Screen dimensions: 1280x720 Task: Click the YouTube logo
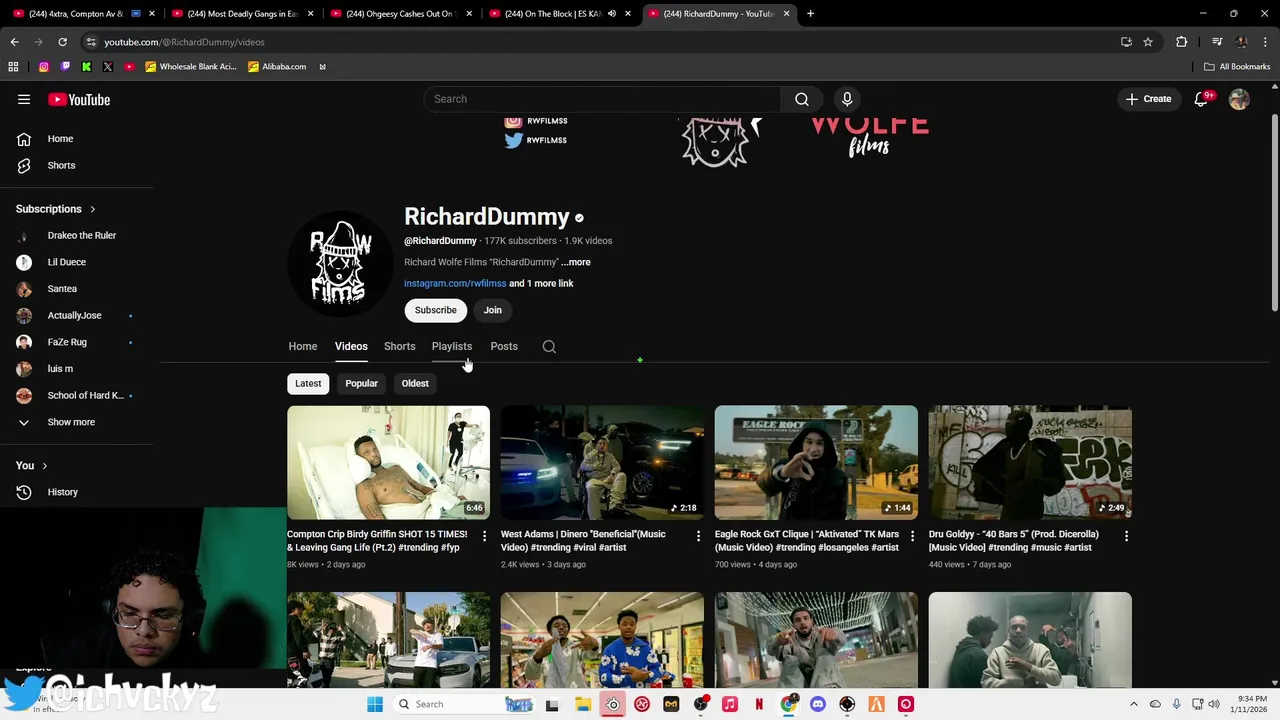[x=79, y=99]
